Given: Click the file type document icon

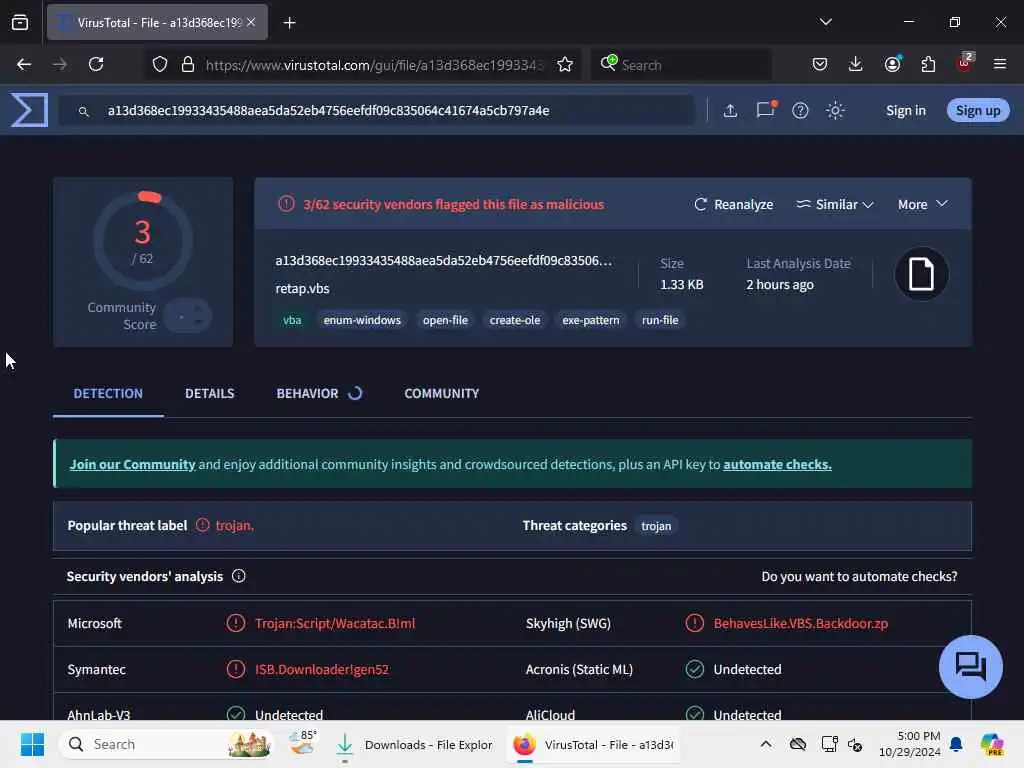Looking at the screenshot, I should tap(921, 274).
